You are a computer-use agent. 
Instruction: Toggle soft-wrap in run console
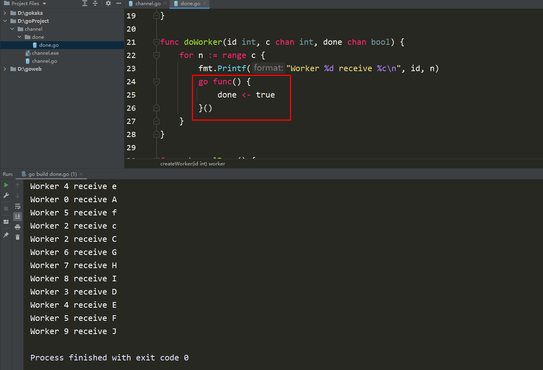(x=18, y=206)
